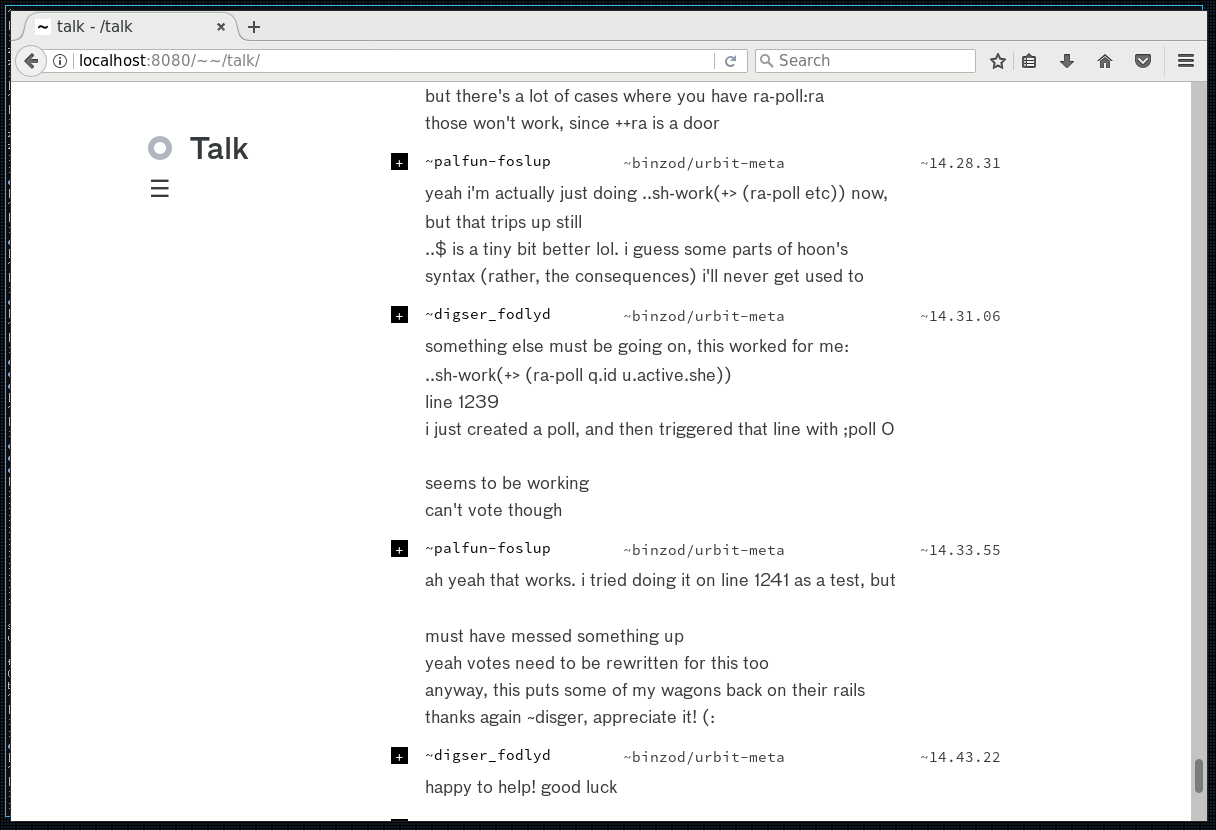Save the page to Pocket

pos(1143,61)
